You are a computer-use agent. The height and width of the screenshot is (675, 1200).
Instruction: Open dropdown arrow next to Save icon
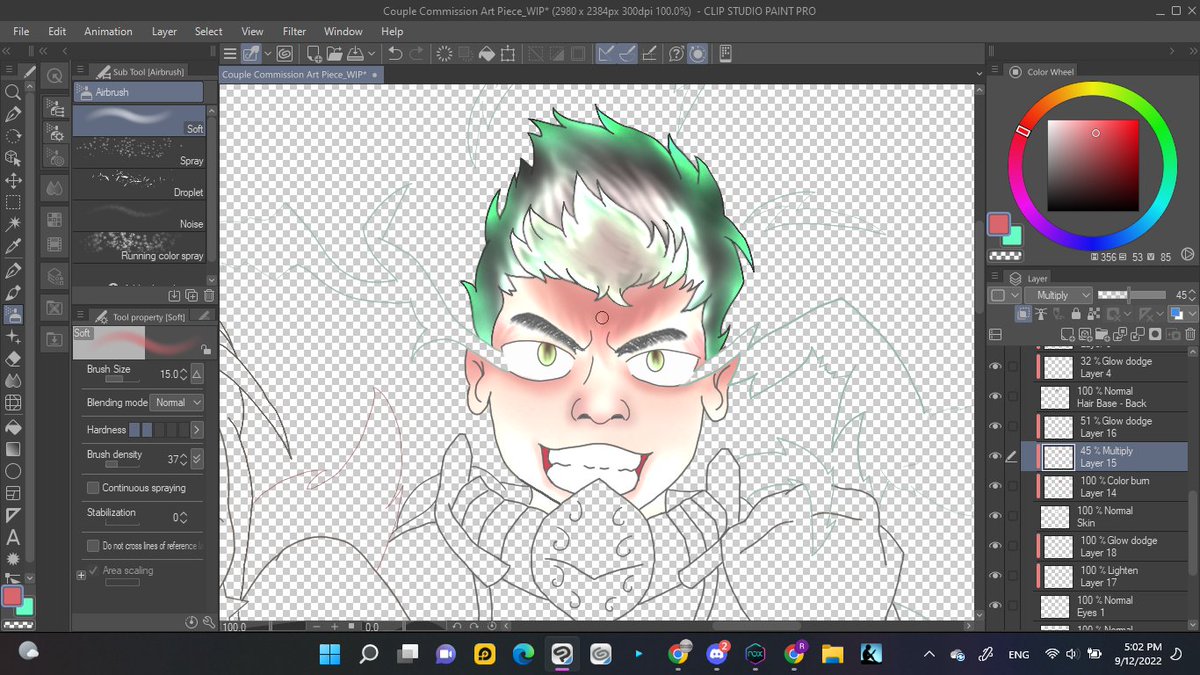pos(372,53)
